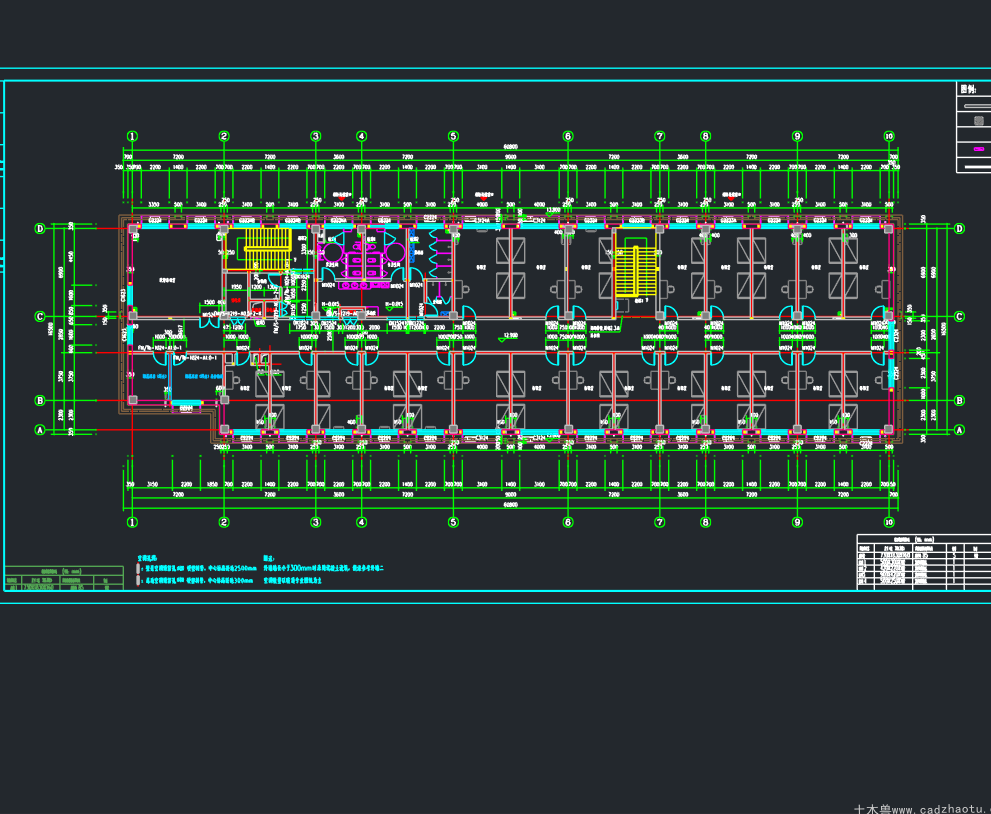Pick the gray hatched column symbol in legend
Viewport: 991px width, 814px height.
(979, 121)
